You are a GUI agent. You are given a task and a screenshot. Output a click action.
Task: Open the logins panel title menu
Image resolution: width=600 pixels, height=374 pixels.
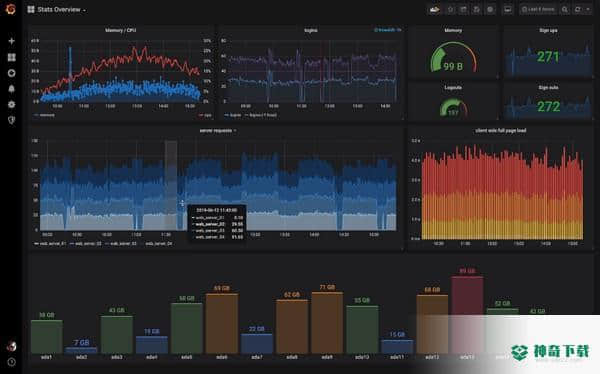coord(311,30)
